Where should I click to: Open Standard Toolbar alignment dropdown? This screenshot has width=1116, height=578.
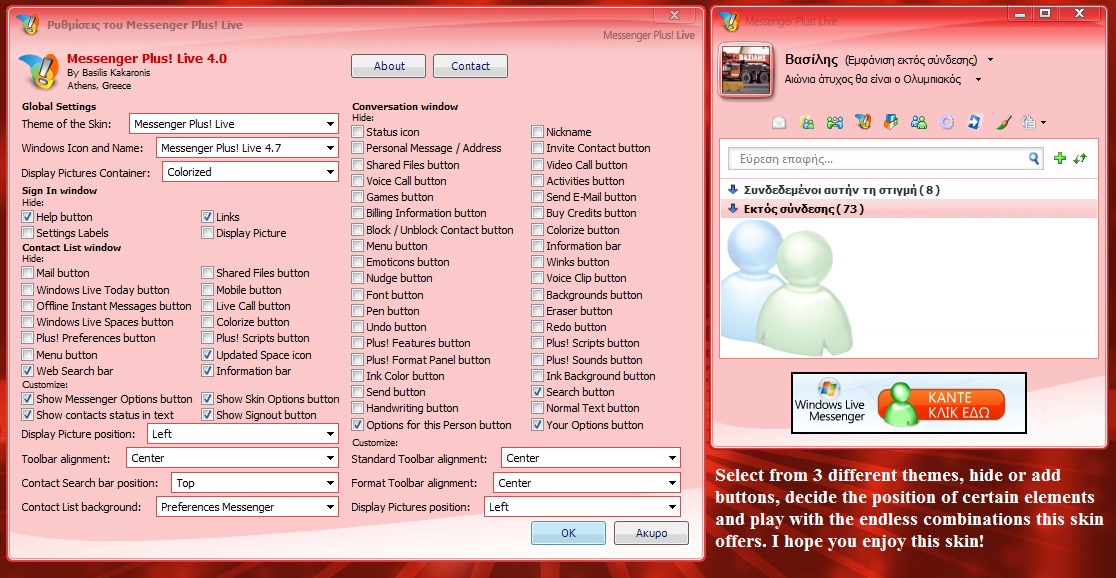(x=591, y=458)
